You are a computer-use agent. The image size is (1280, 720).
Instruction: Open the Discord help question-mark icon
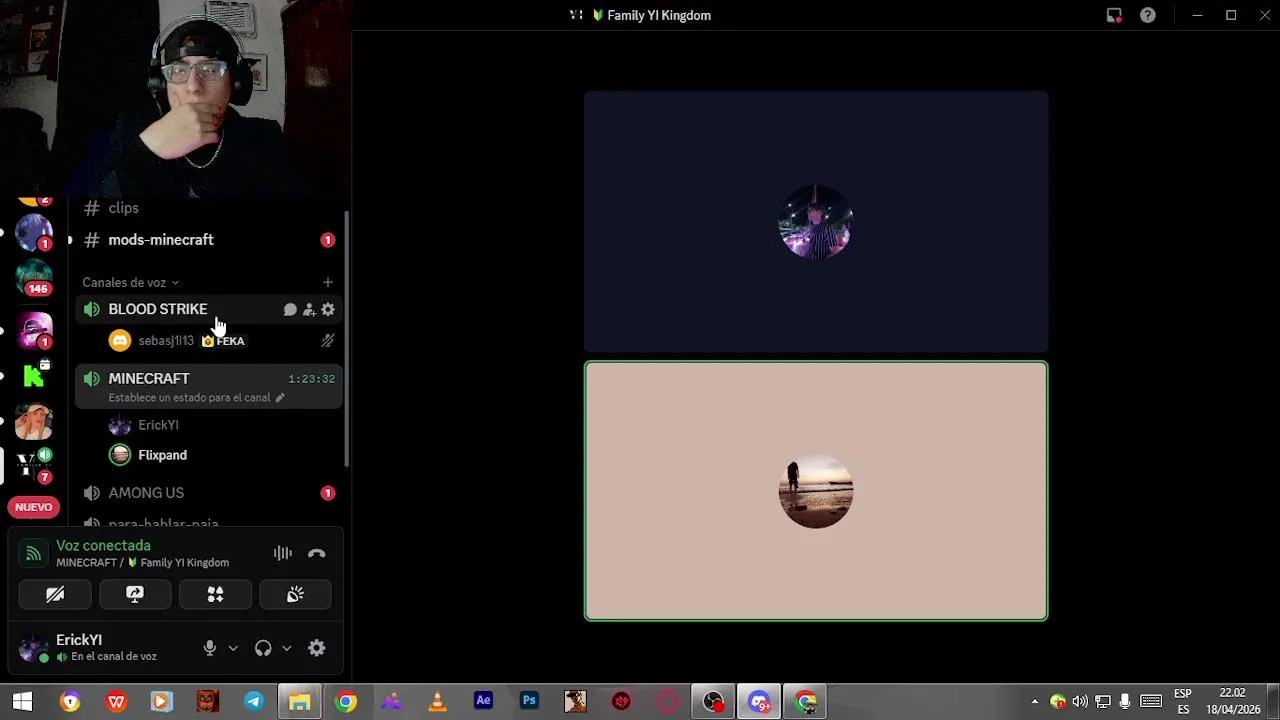1148,15
